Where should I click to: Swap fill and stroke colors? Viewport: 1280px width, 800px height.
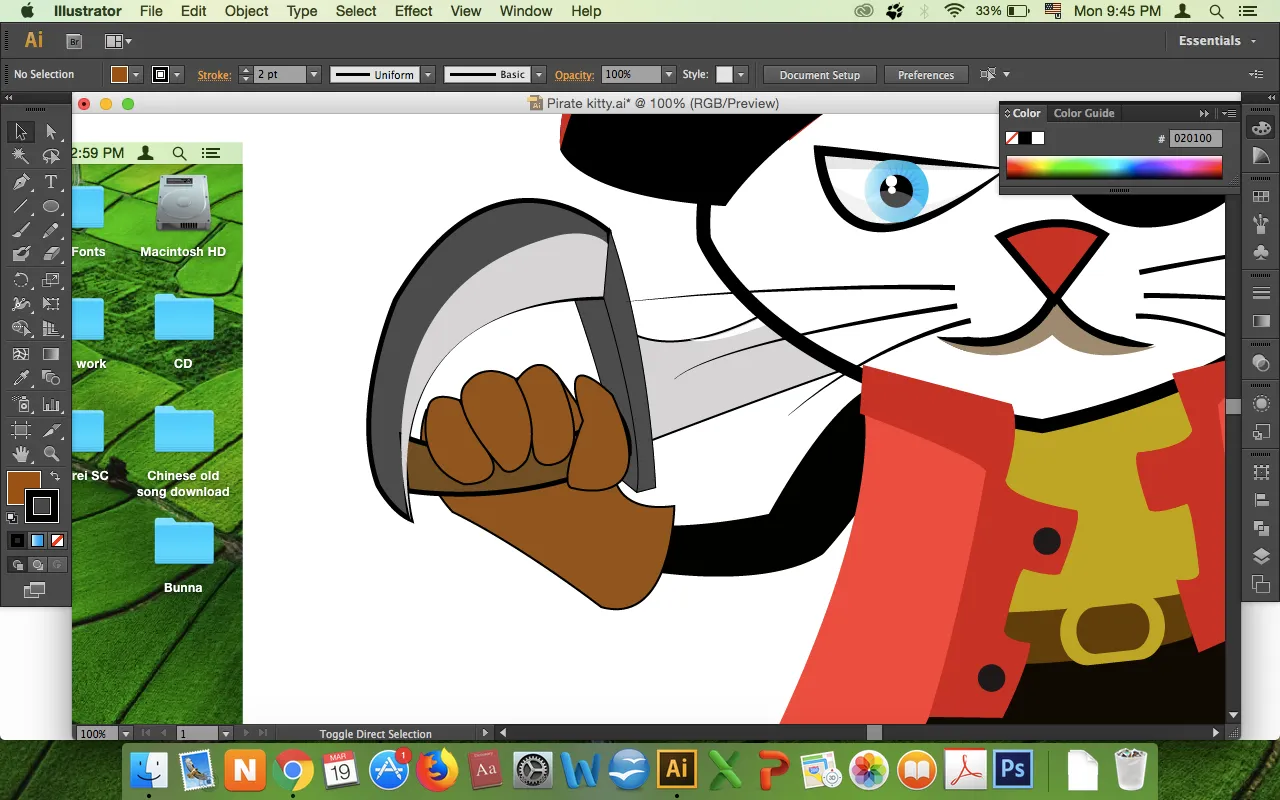[55, 477]
